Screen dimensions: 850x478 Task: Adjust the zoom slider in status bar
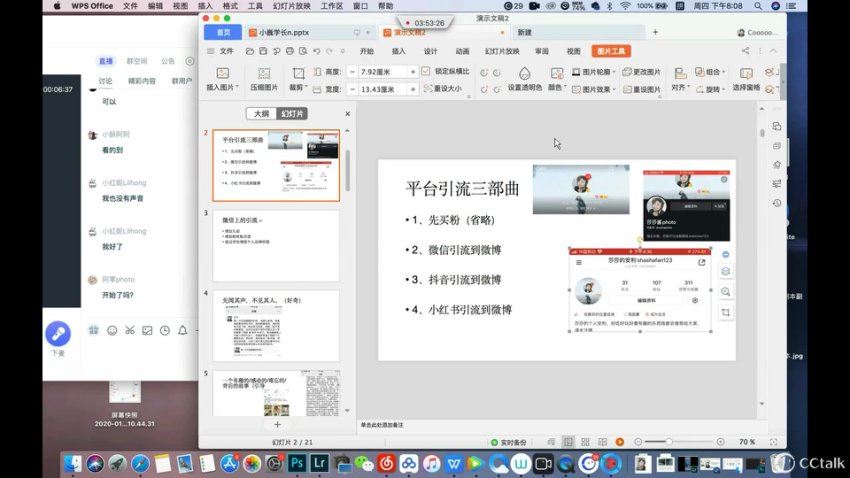669,442
